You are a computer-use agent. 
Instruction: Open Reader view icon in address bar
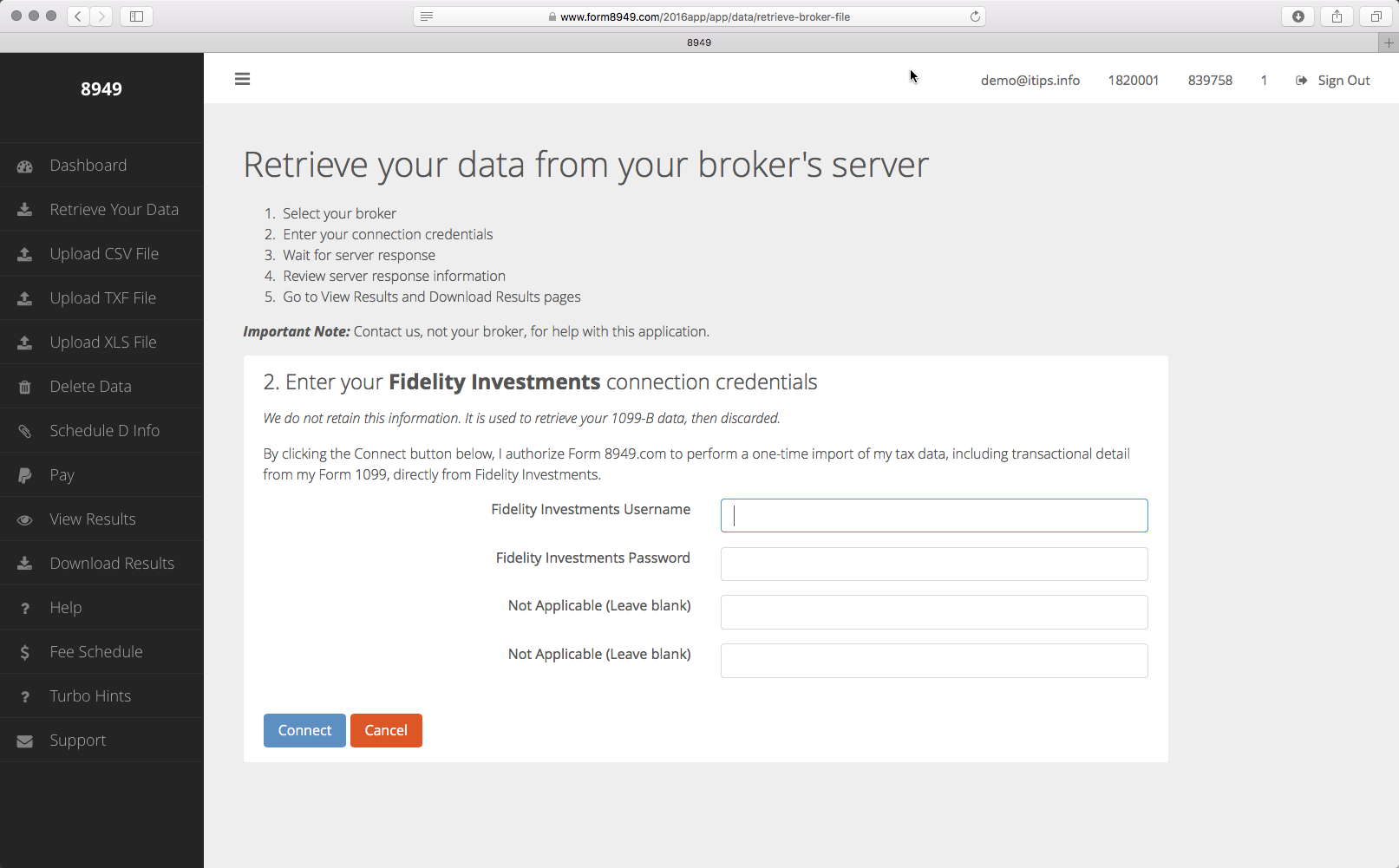click(x=427, y=16)
